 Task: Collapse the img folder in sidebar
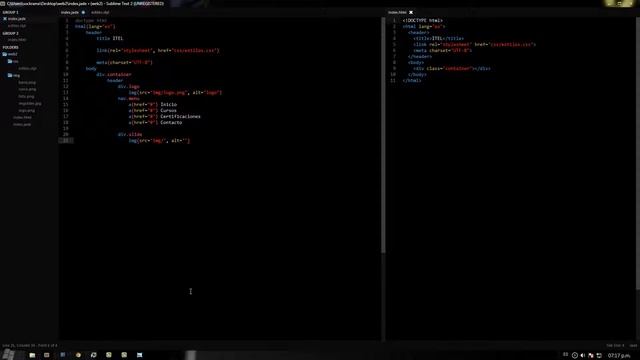click(10, 76)
